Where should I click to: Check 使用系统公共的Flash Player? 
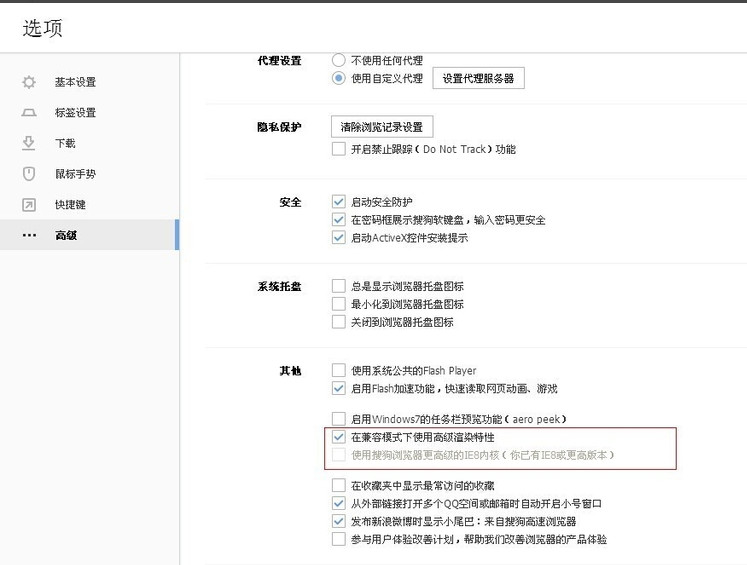(x=338, y=371)
